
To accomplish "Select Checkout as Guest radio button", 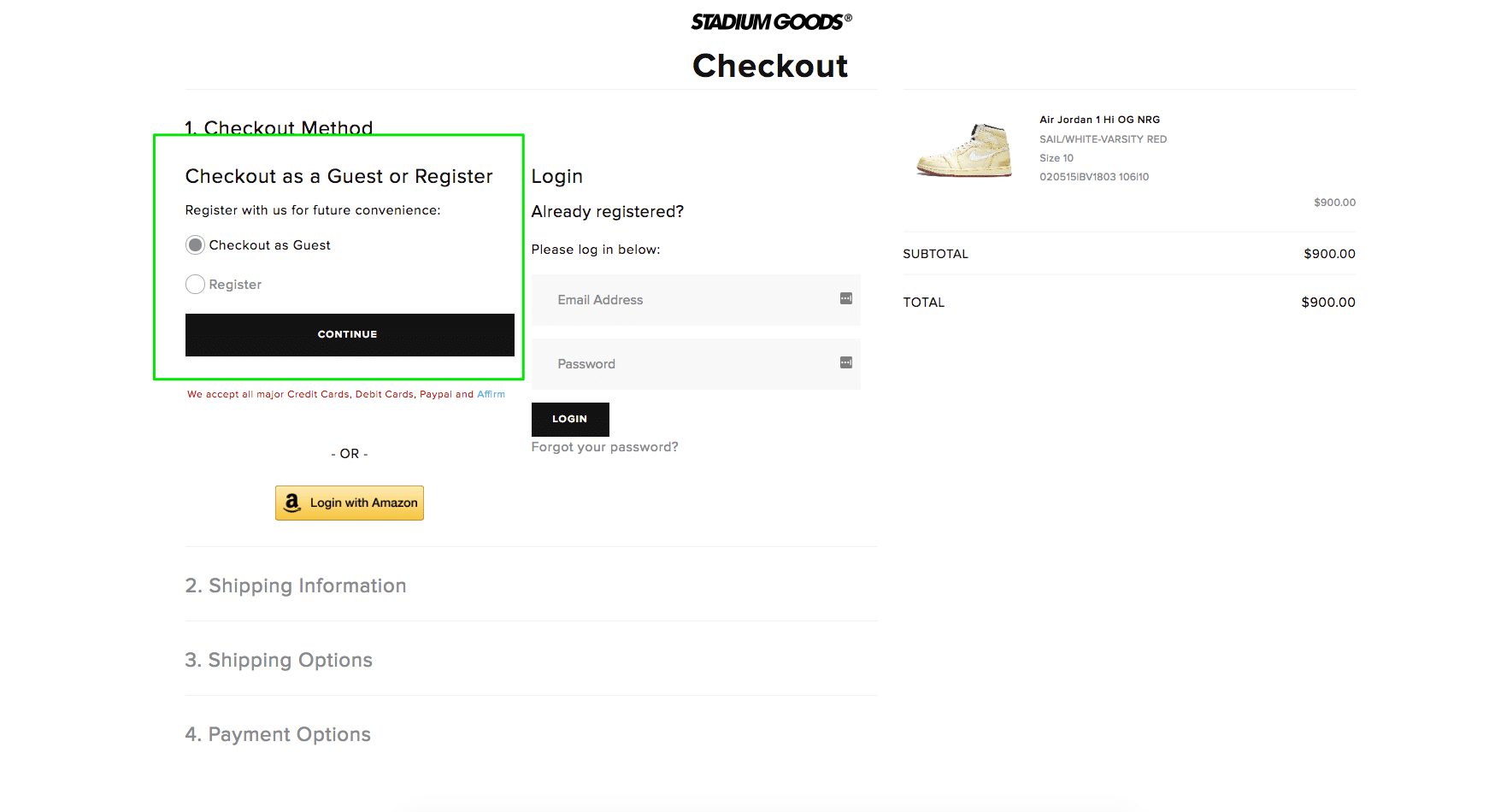I will (x=195, y=245).
